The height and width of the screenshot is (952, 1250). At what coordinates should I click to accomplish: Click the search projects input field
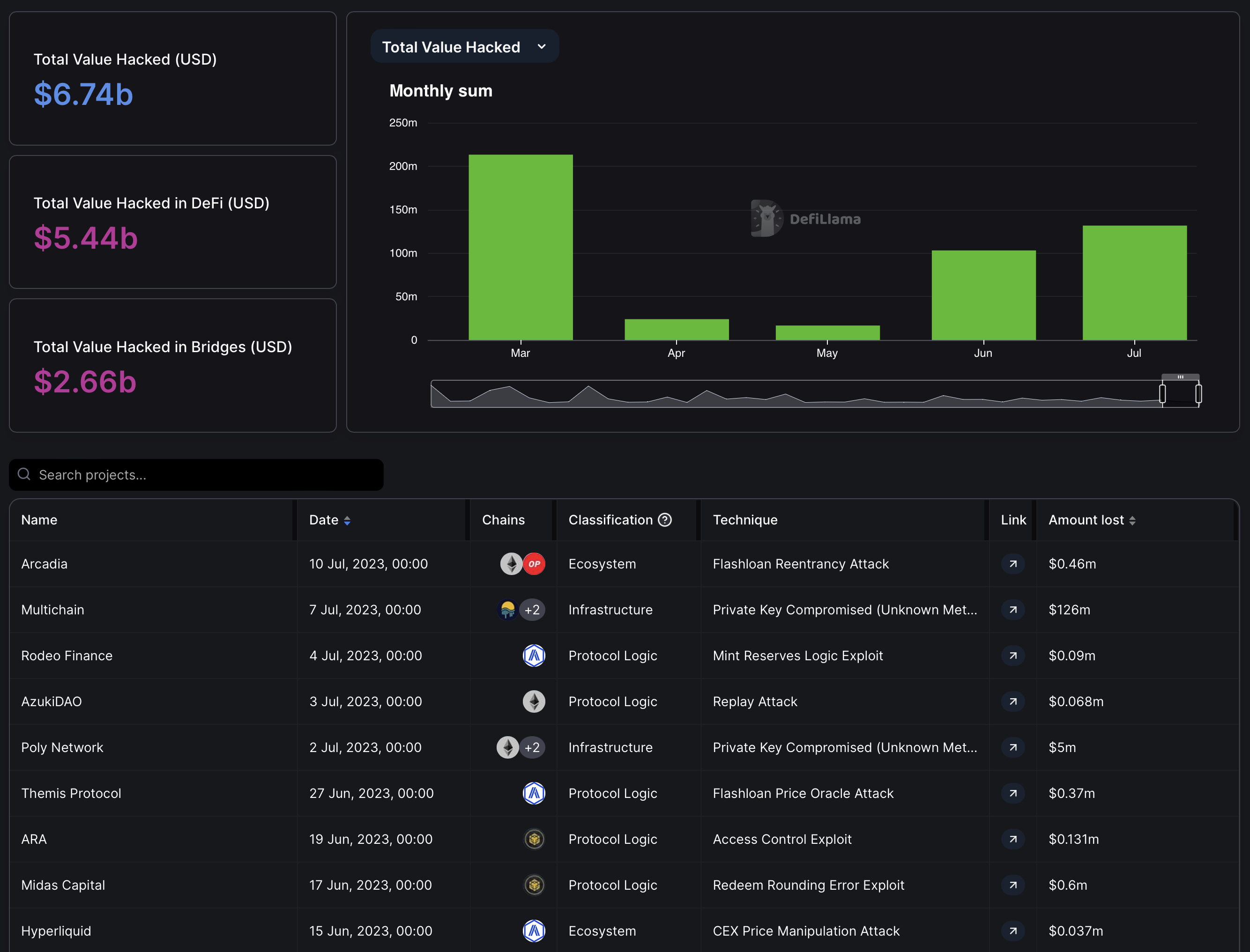pos(196,475)
